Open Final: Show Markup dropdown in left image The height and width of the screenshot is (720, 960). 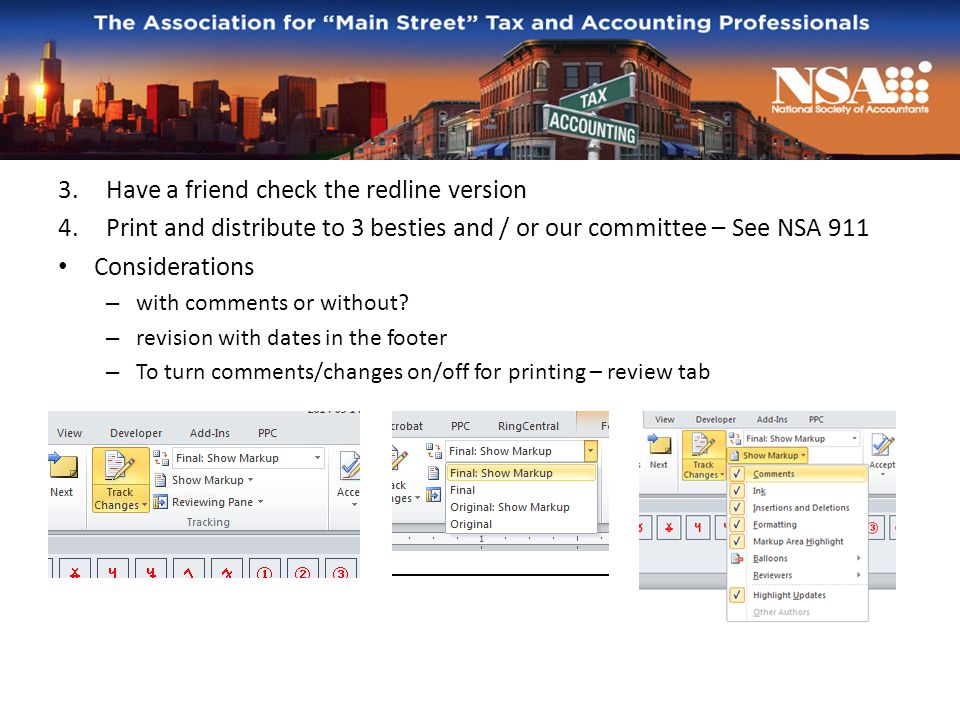tap(317, 458)
